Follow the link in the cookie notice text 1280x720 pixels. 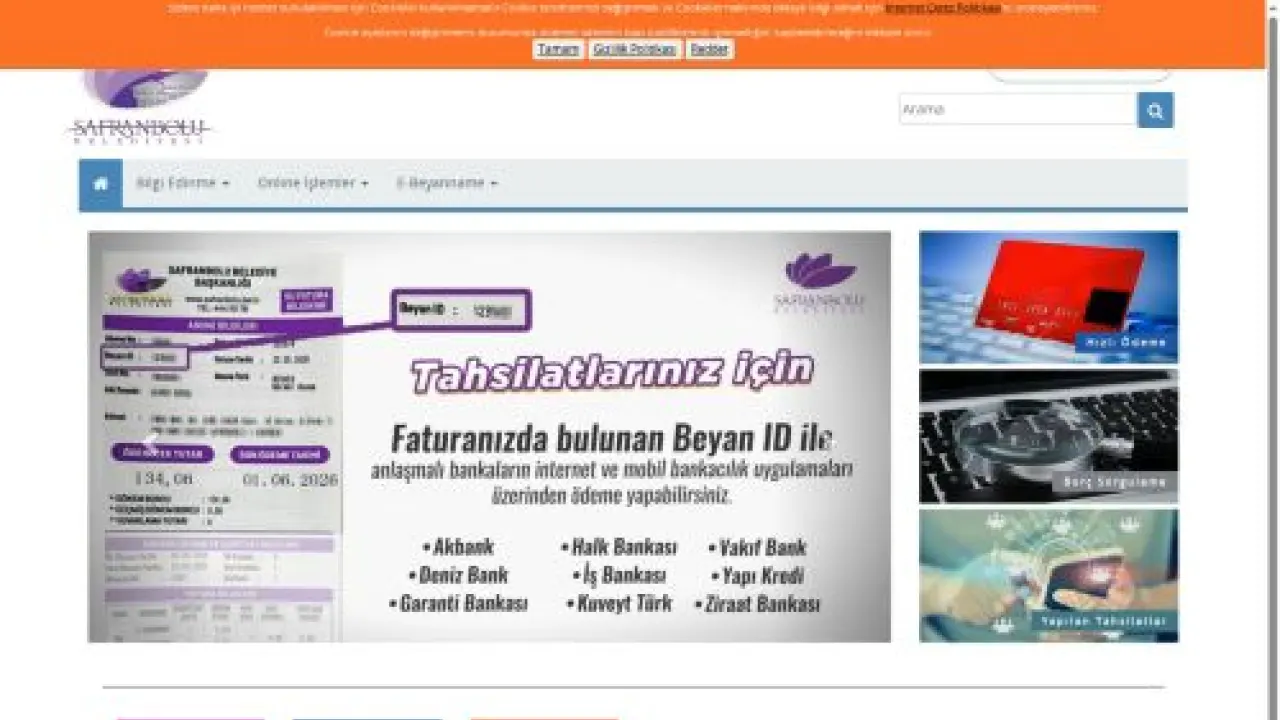[943, 8]
